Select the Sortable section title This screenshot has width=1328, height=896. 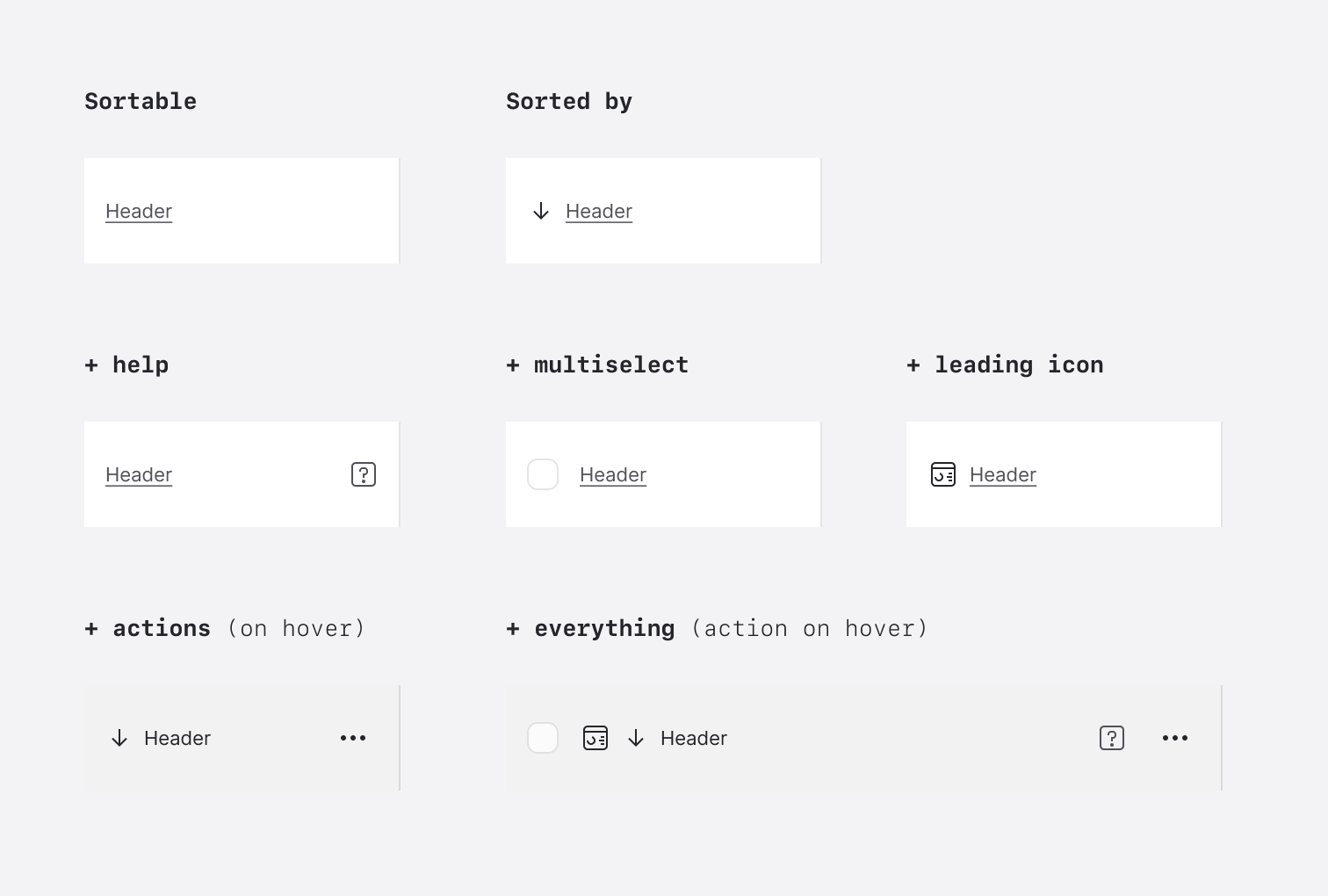pyautogui.click(x=140, y=101)
